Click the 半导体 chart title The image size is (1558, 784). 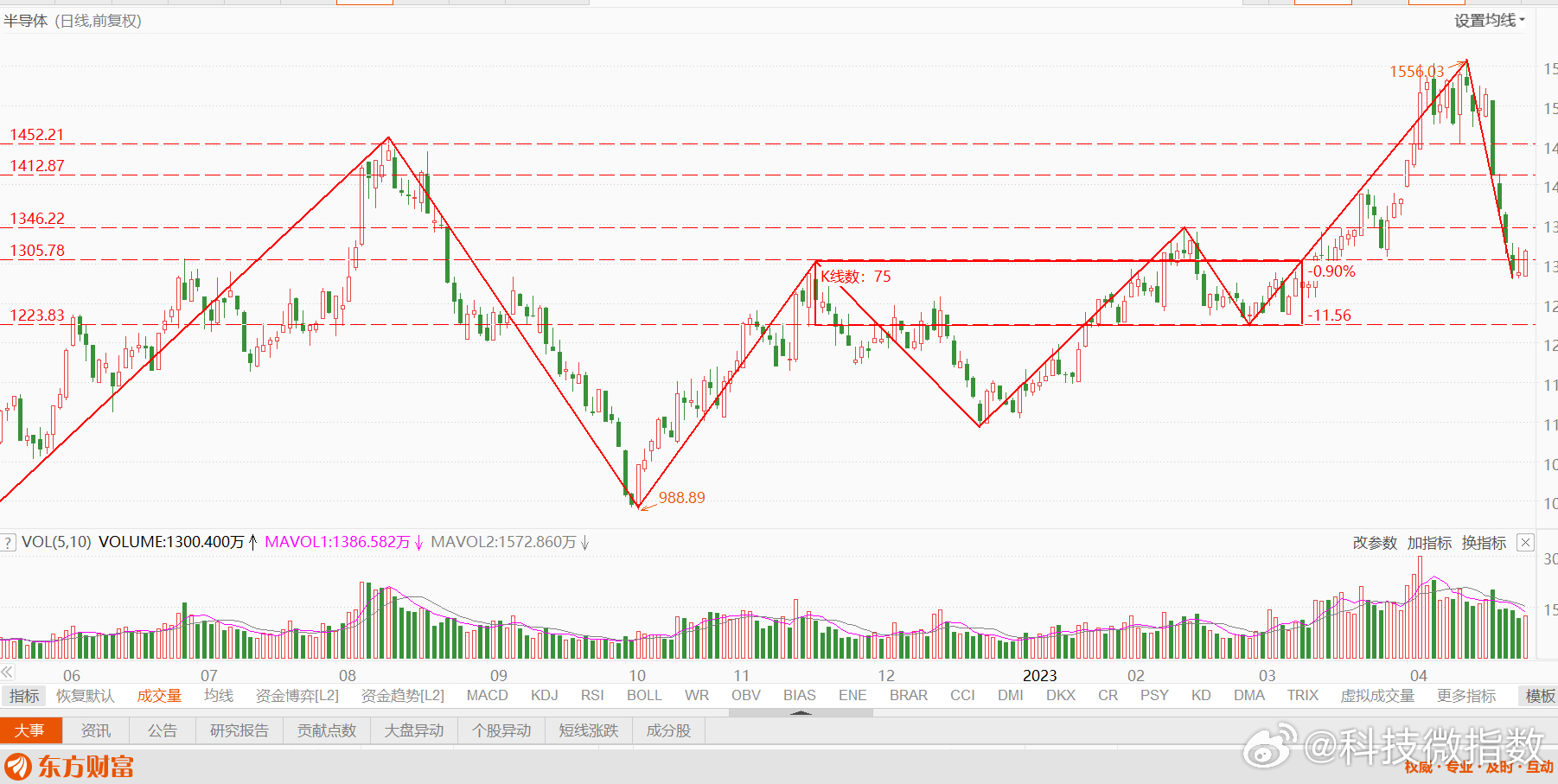point(26,21)
